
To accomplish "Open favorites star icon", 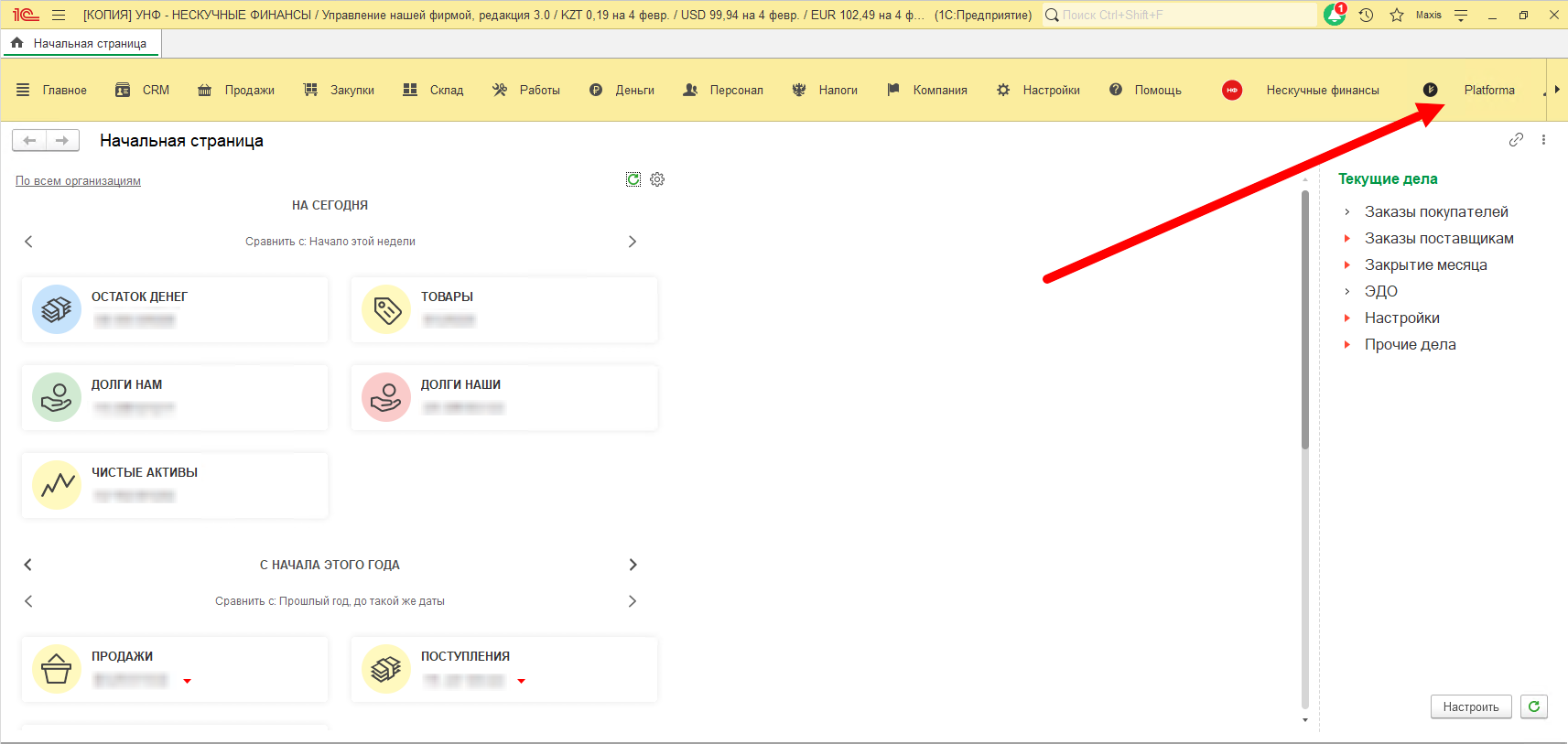I will coord(1396,16).
